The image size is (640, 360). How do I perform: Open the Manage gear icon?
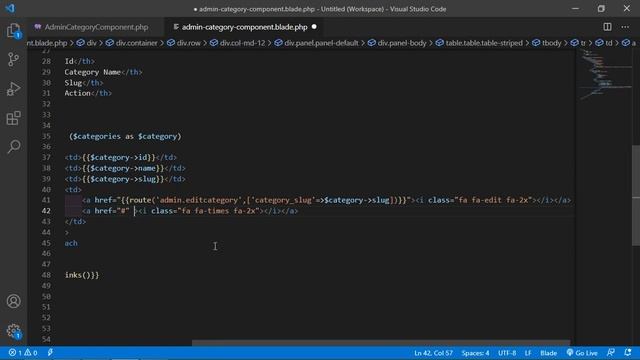[x=13, y=331]
